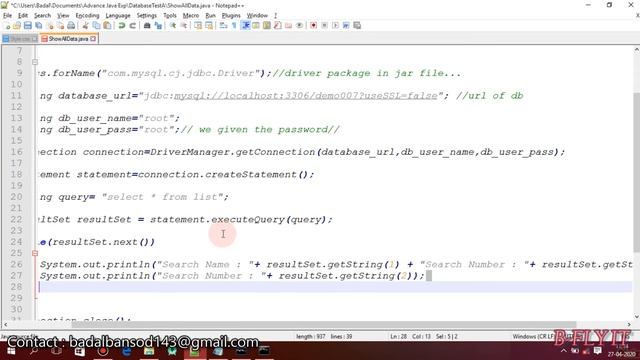Open Microsoft Edge from taskbar
This screenshot has height=360, width=640.
tap(127, 351)
